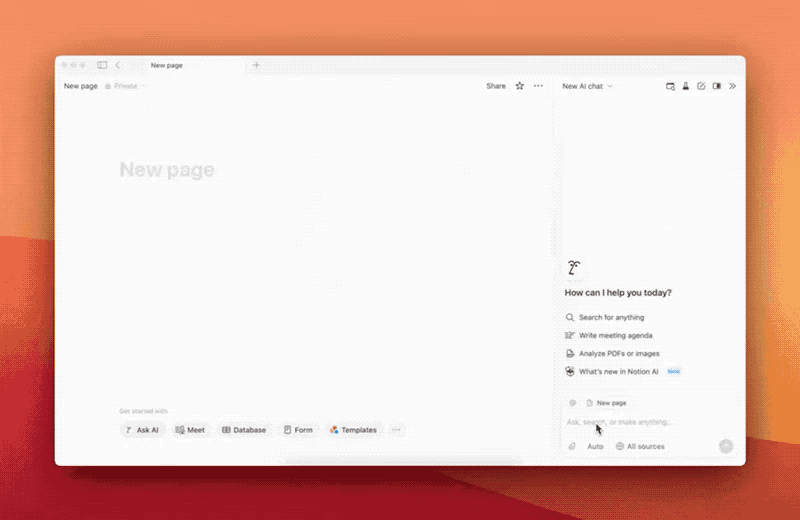
Task: Click the mention icon before New page chip
Action: [x=573, y=403]
